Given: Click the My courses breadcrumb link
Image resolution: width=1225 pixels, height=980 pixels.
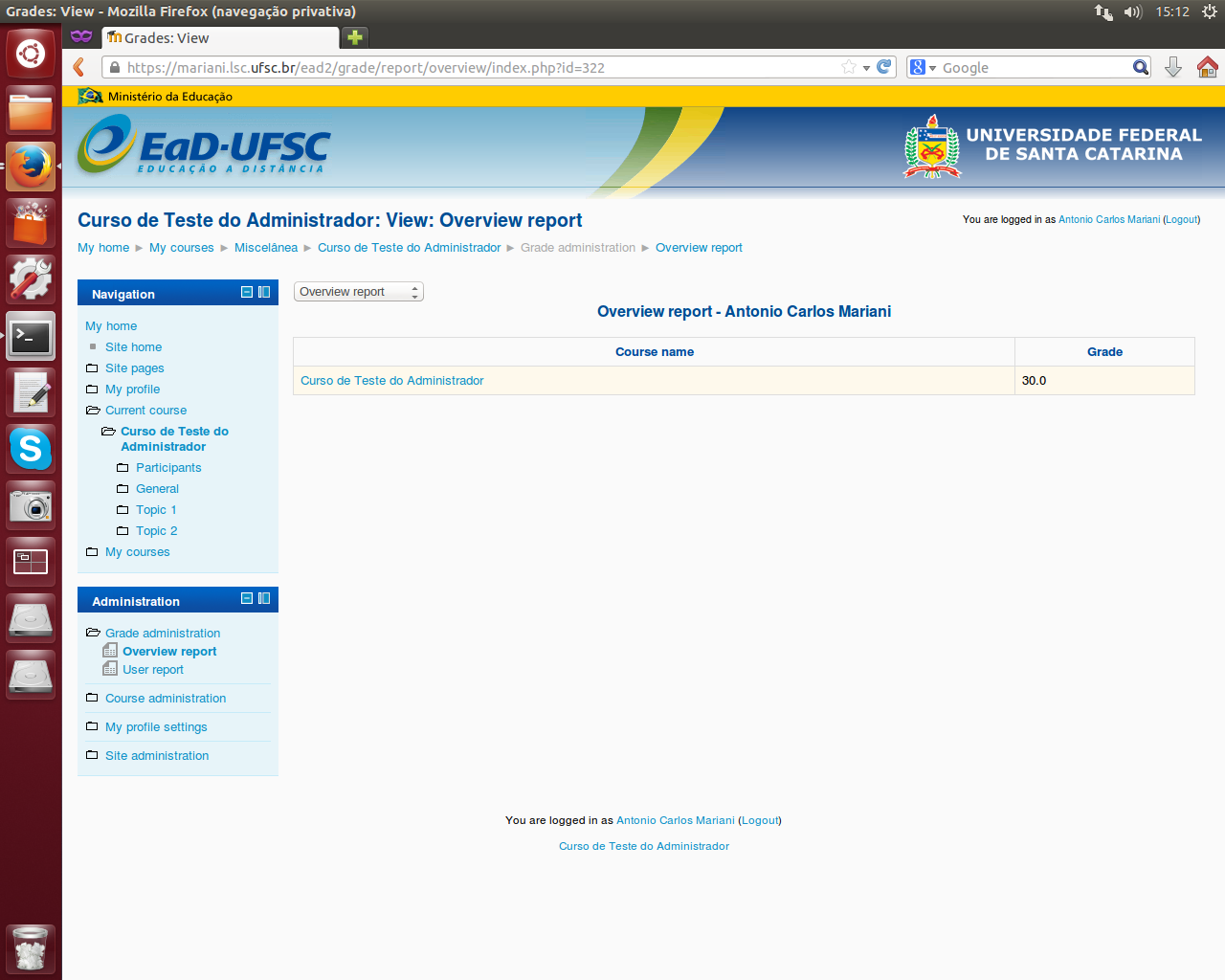Looking at the screenshot, I should 182,247.
